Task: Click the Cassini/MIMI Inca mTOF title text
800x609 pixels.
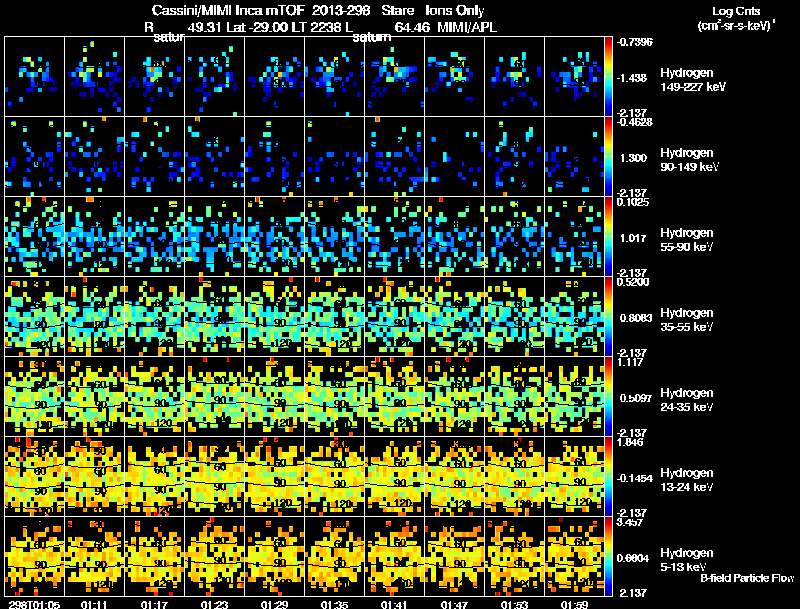Action: pyautogui.click(x=228, y=10)
